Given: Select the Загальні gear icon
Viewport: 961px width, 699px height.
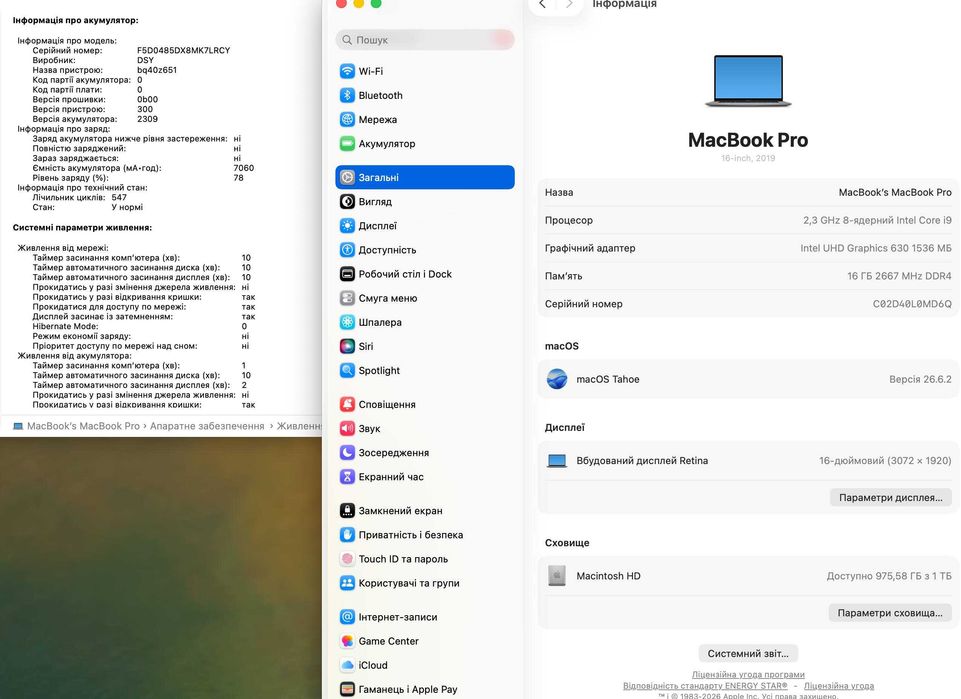Looking at the screenshot, I should [347, 177].
